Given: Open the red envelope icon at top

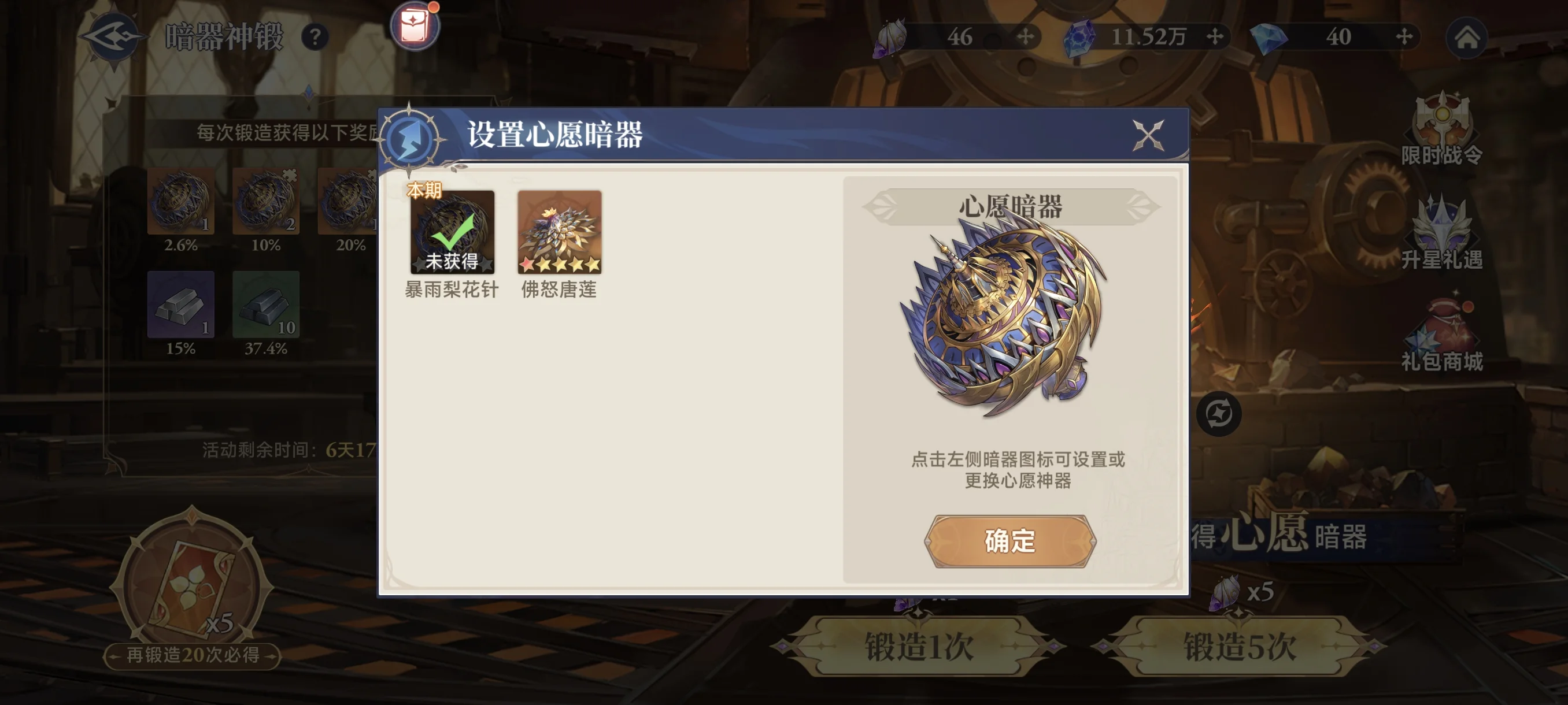Looking at the screenshot, I should point(415,27).
